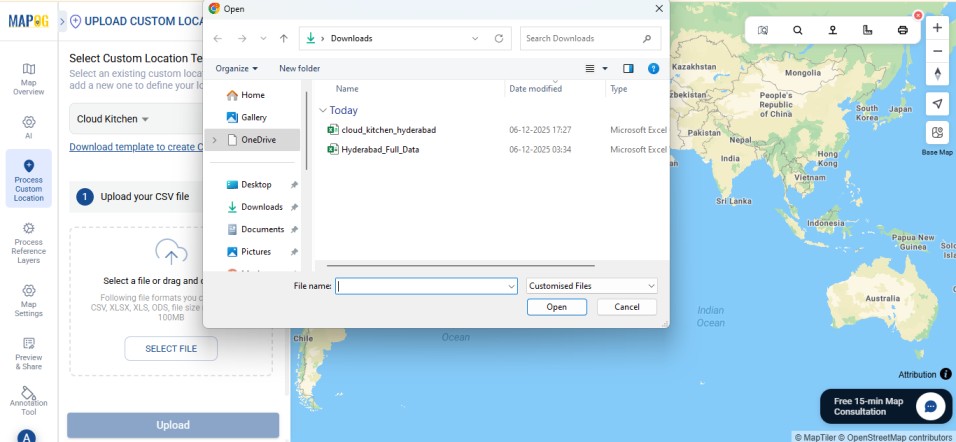
Task: Cancel the Open dialog
Action: [x=627, y=307]
